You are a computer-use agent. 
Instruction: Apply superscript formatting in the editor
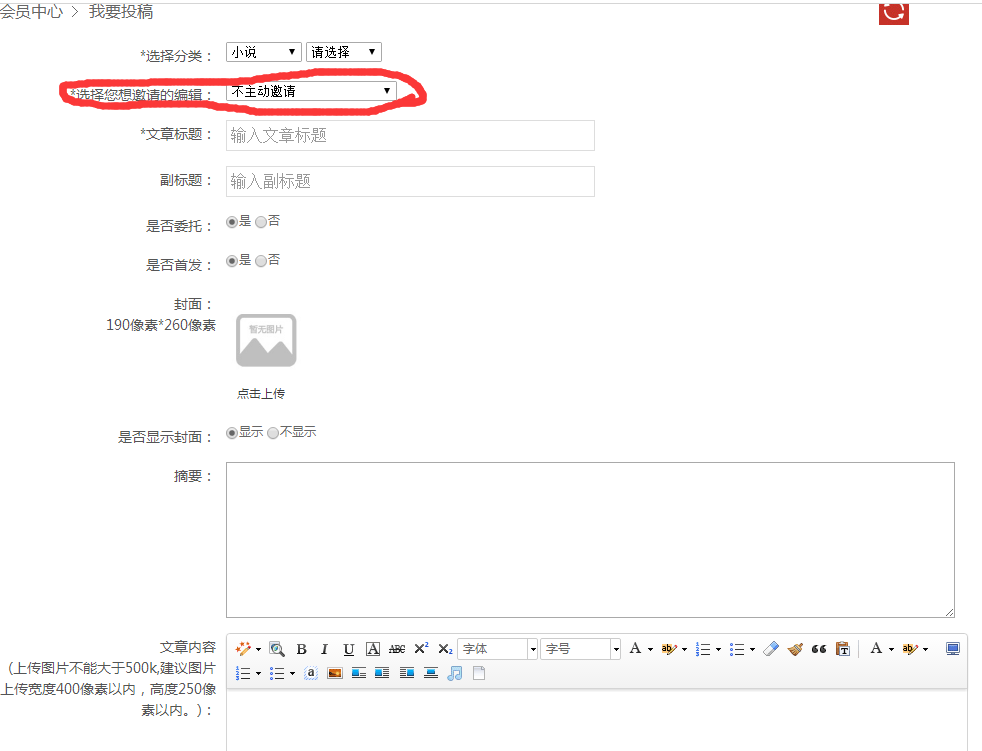(420, 648)
